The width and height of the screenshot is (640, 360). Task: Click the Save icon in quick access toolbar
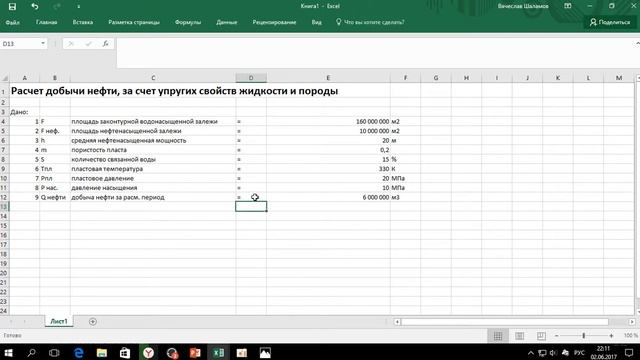pyautogui.click(x=12, y=6)
